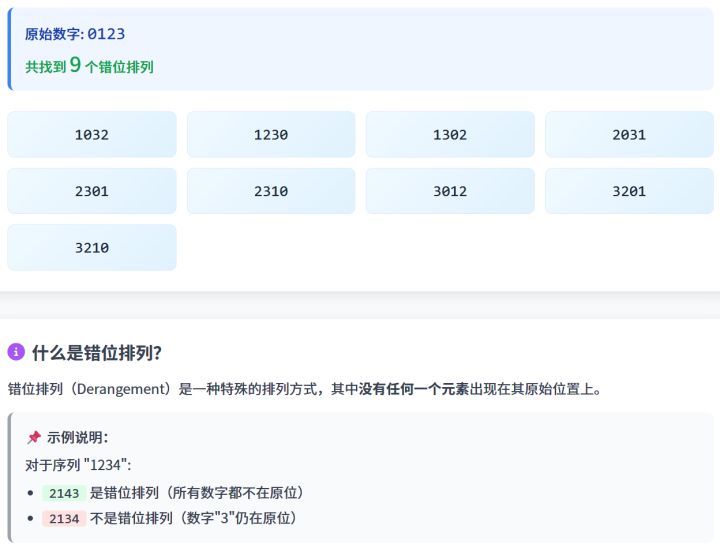Click the 共找到 个错位排列 summary line
Image resolution: width=720 pixels, height=552 pixels.
[x=90, y=66]
